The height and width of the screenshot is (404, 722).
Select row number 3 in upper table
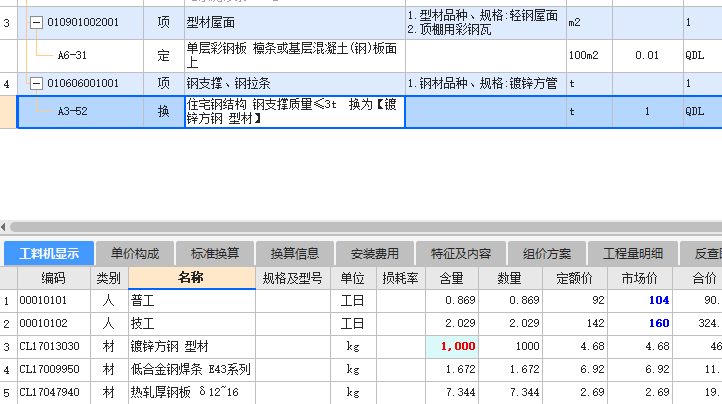(x=6, y=23)
